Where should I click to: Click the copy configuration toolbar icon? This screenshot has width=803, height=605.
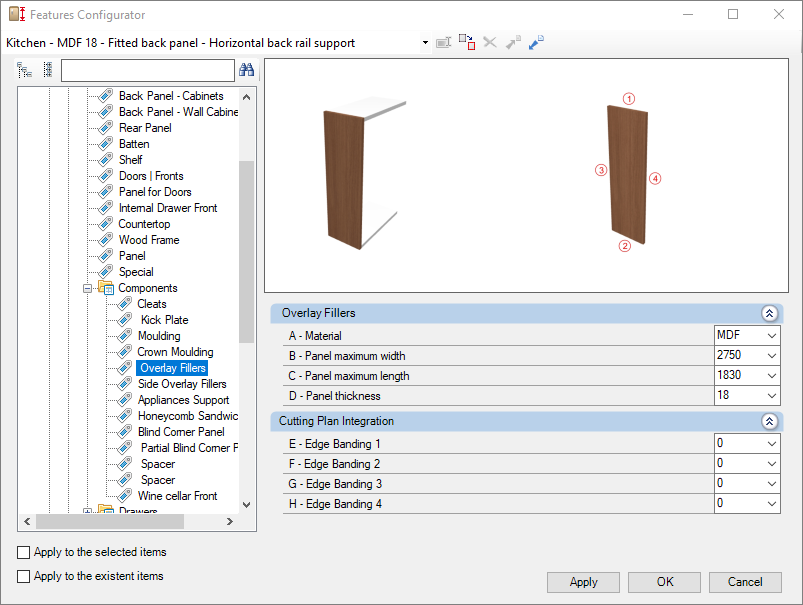467,42
